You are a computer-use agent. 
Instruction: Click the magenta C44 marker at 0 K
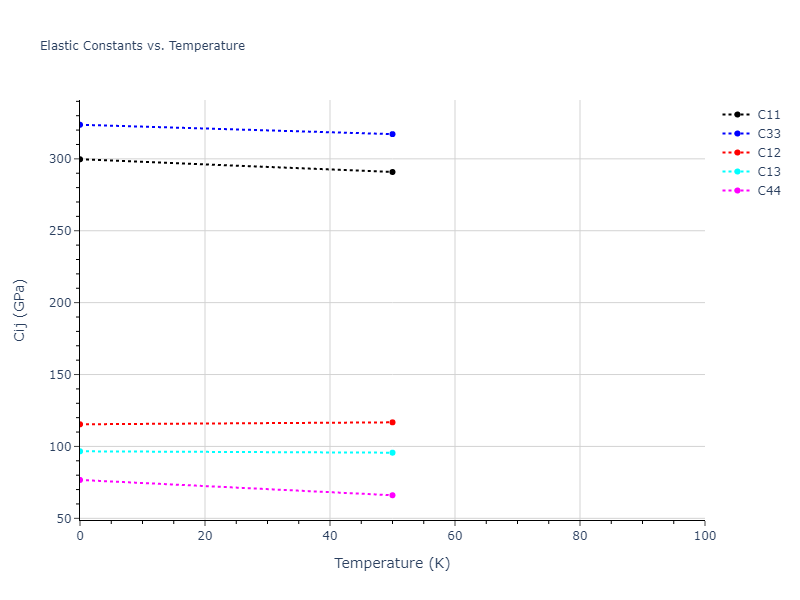tap(80, 480)
